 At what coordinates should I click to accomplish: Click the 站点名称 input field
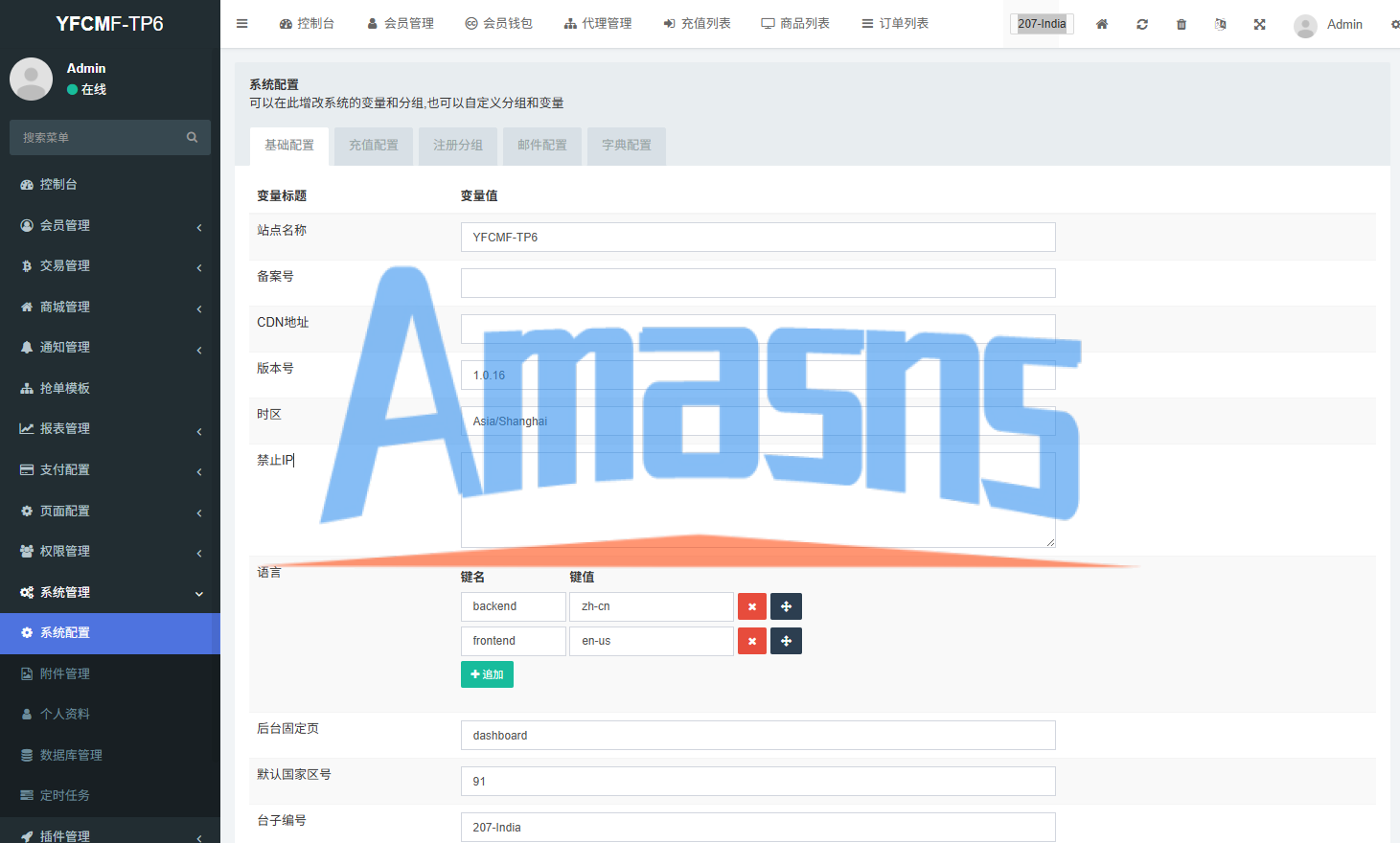[758, 237]
